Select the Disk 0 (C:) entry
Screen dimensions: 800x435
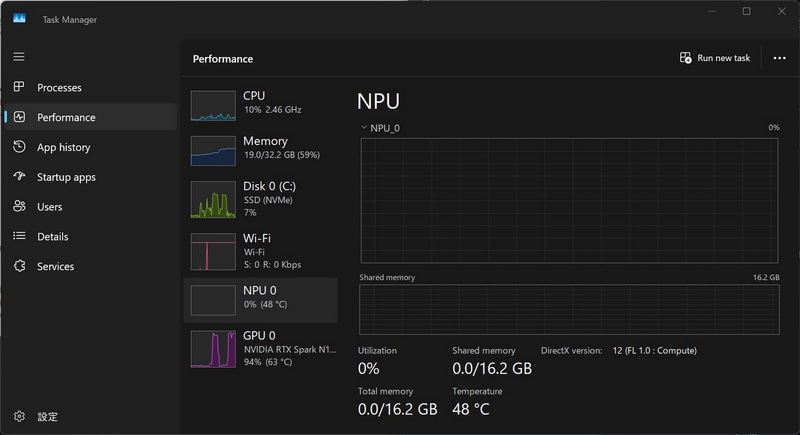coord(261,198)
